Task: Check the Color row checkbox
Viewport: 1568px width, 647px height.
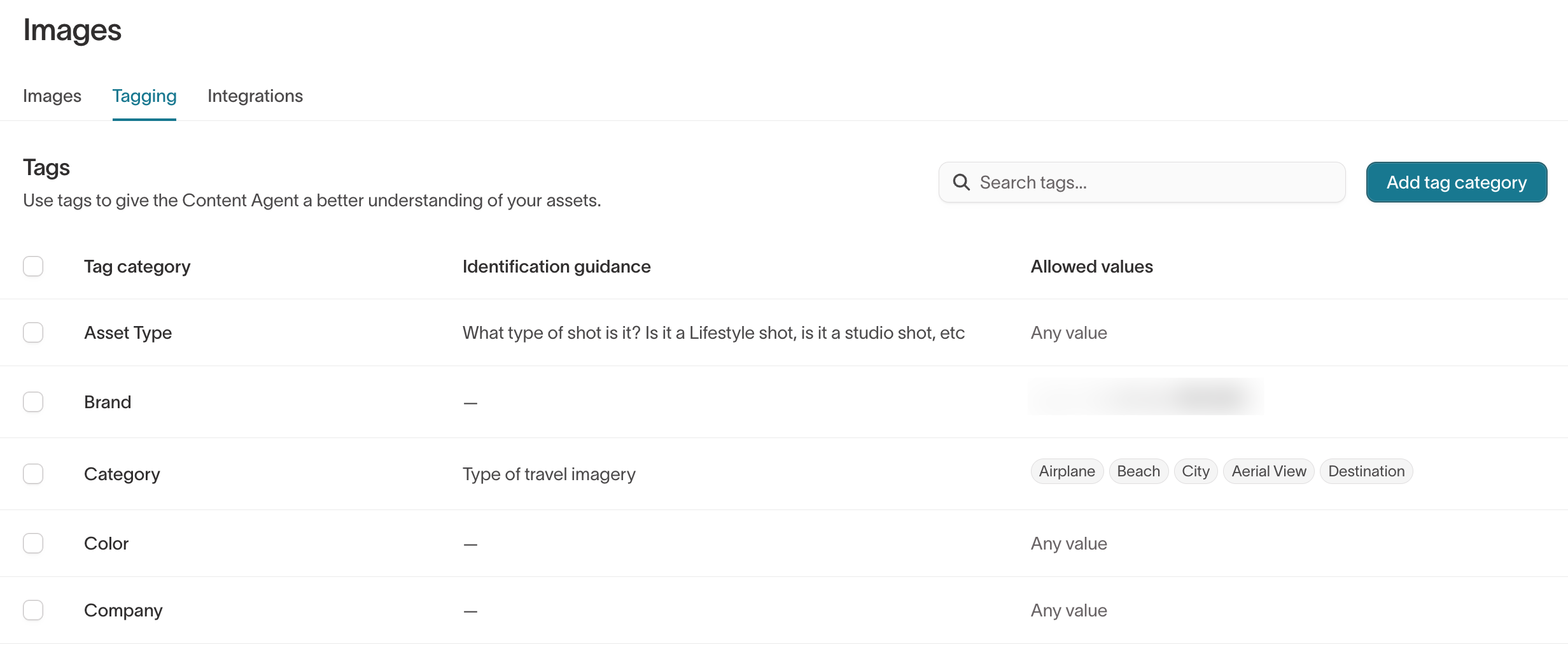Action: [33, 543]
